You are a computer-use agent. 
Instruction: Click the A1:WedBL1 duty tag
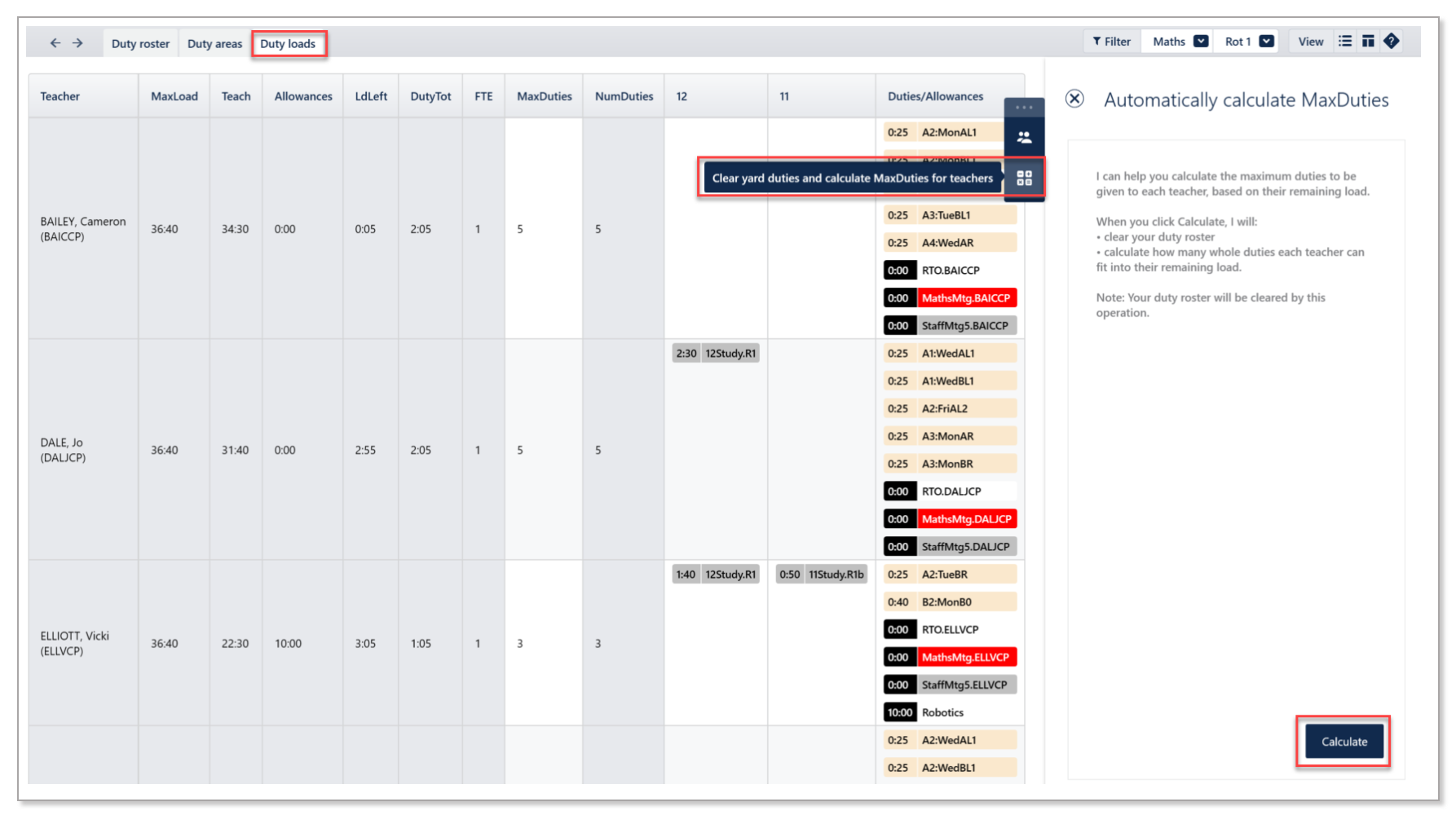click(950, 381)
